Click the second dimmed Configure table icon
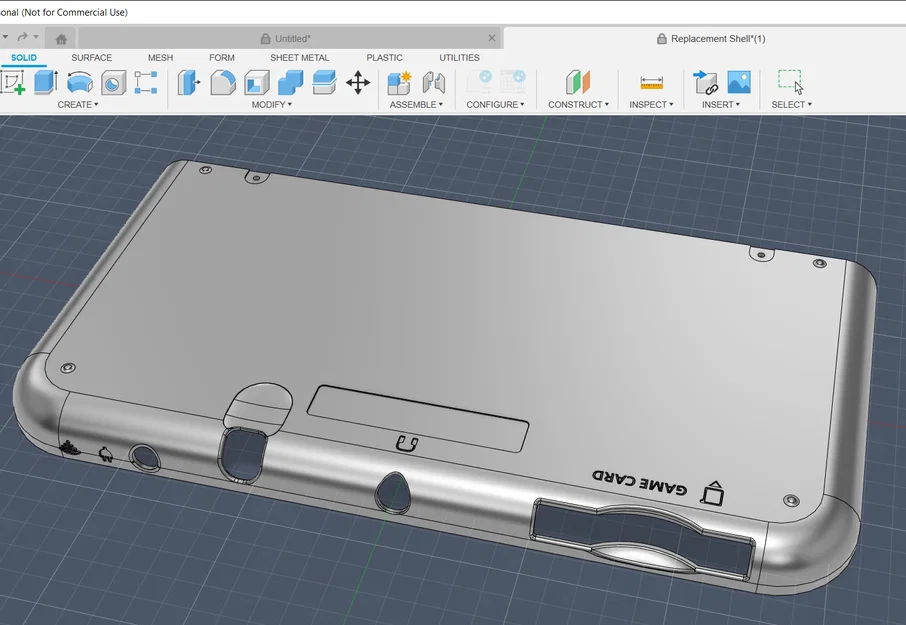 (513, 83)
